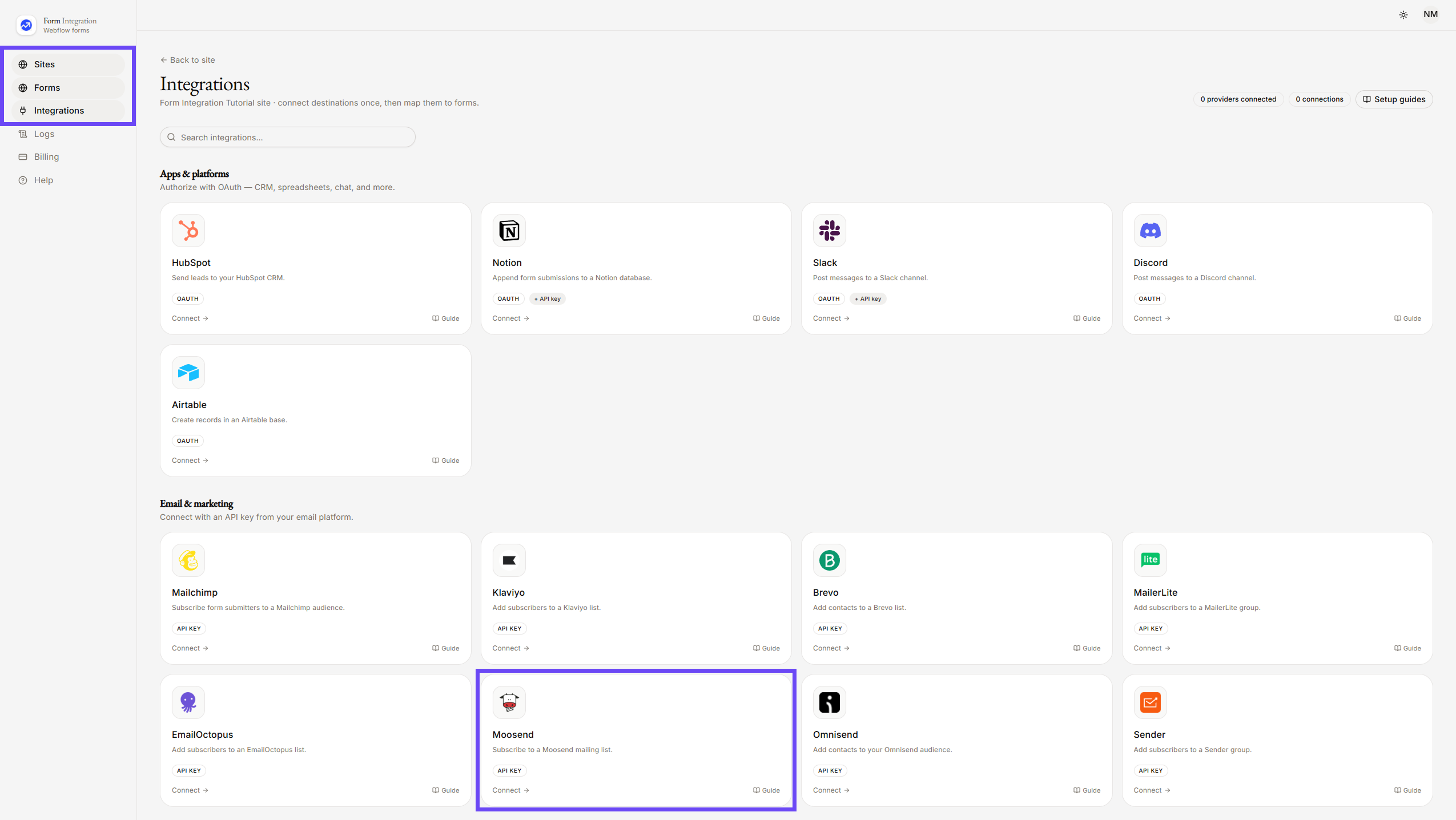The image size is (1456, 820).
Task: Click the + API key tag on Slack
Action: [x=867, y=299]
